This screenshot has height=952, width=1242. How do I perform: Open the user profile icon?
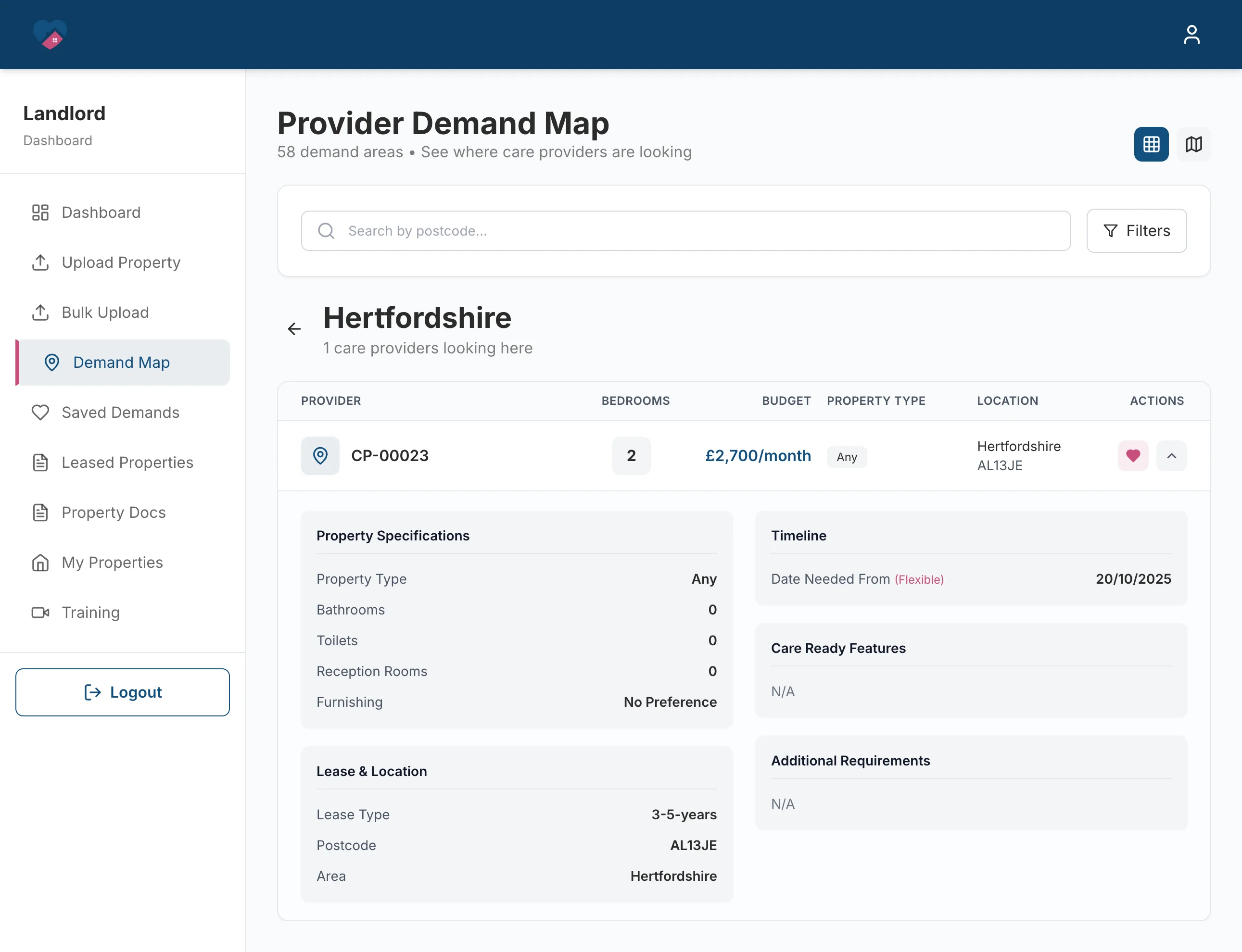tap(1191, 35)
